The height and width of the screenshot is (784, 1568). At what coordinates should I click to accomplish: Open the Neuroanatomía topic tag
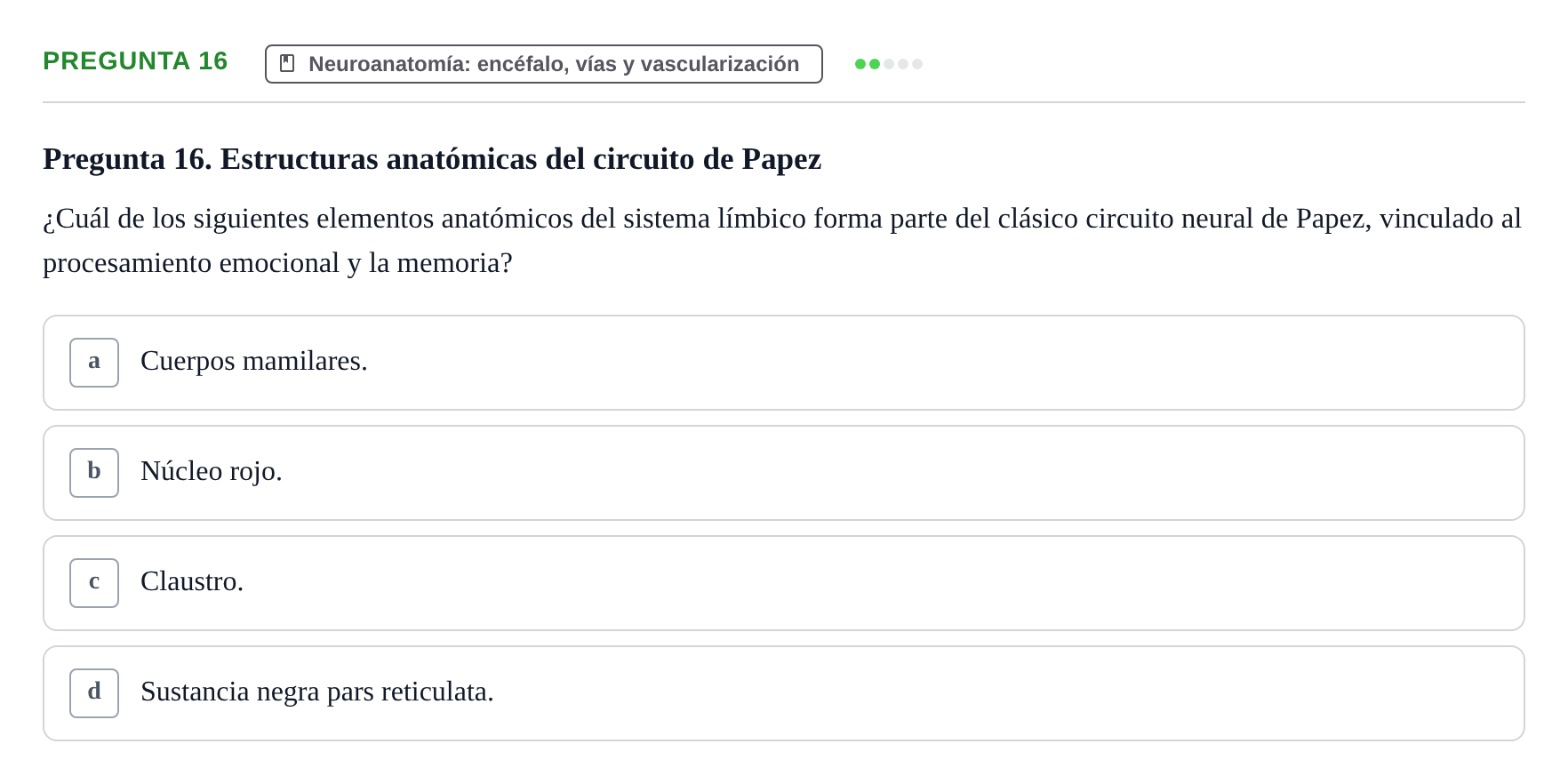[544, 64]
